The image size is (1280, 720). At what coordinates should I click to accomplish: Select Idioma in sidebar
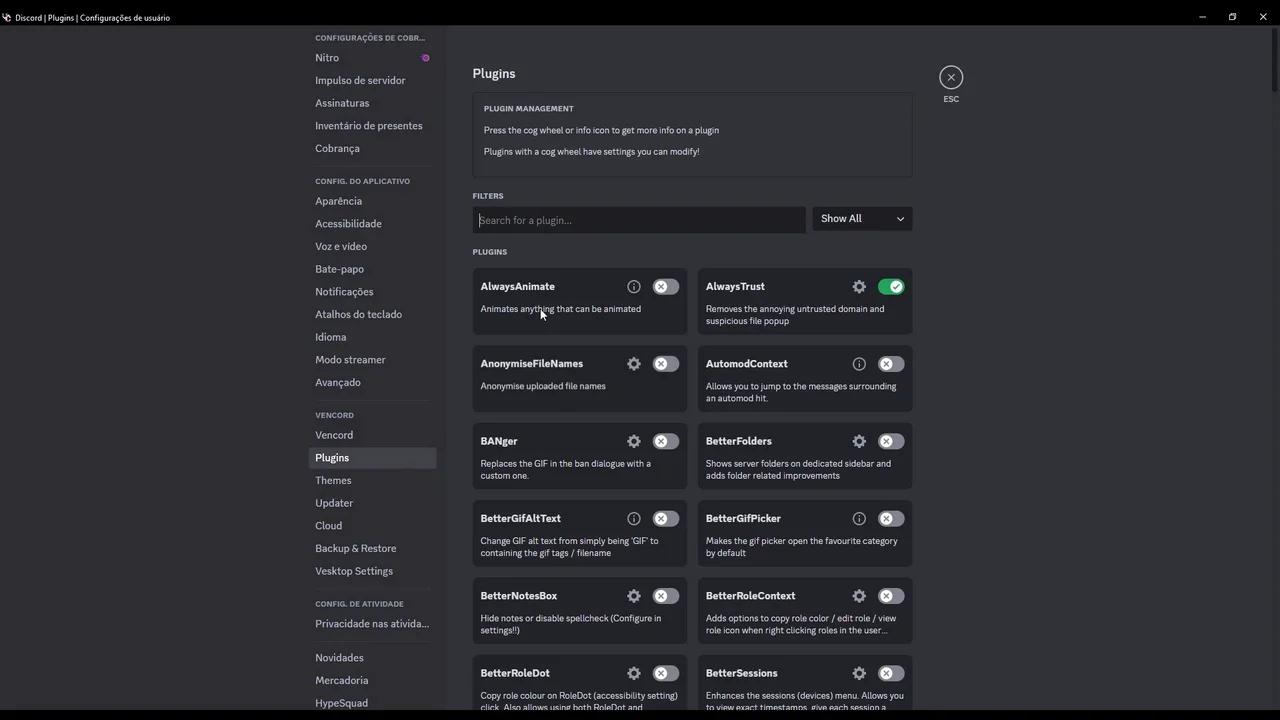pyautogui.click(x=373, y=337)
